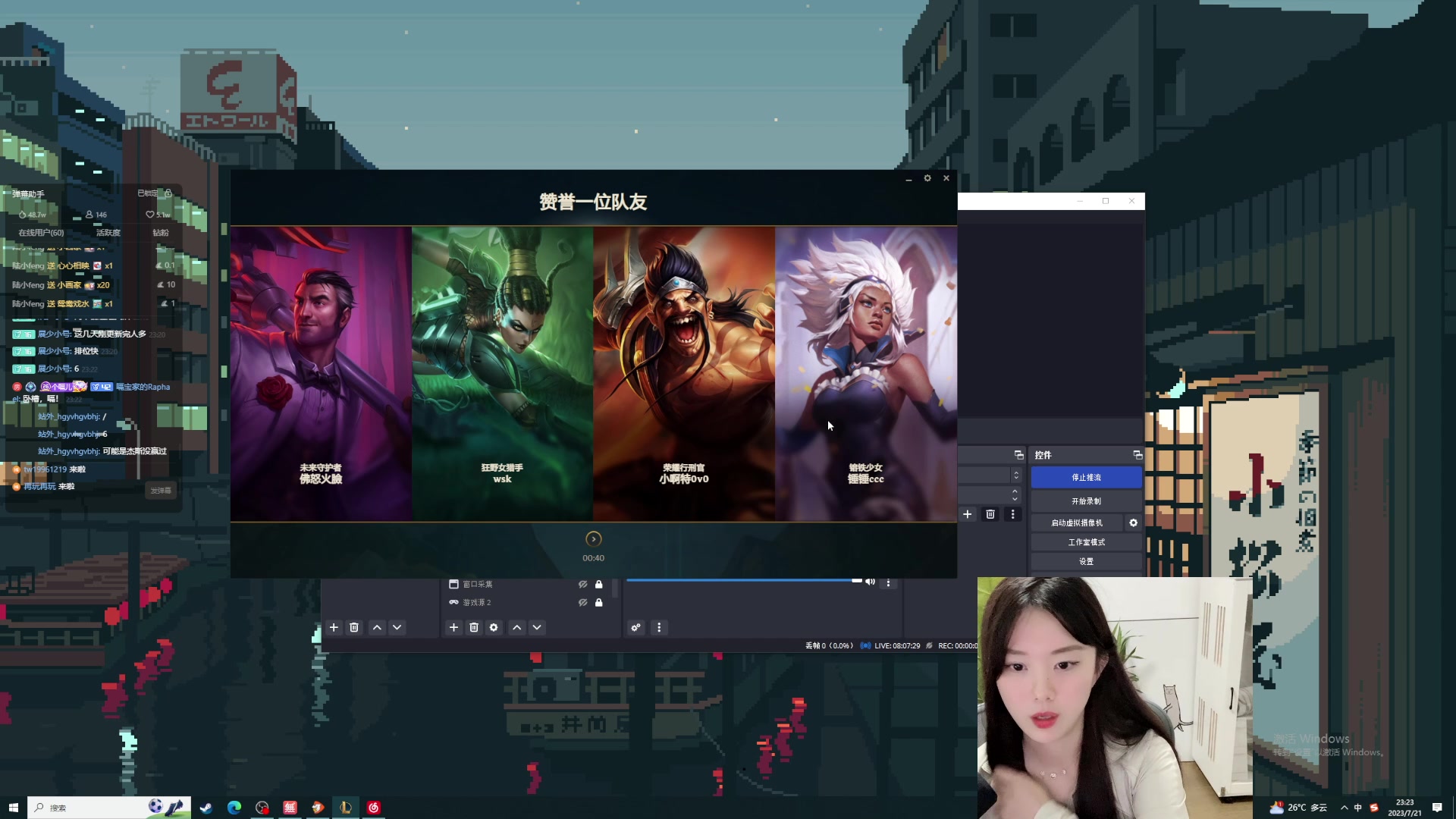Open advanced audio properties gears icon
The width and height of the screenshot is (1456, 819).
(x=635, y=627)
